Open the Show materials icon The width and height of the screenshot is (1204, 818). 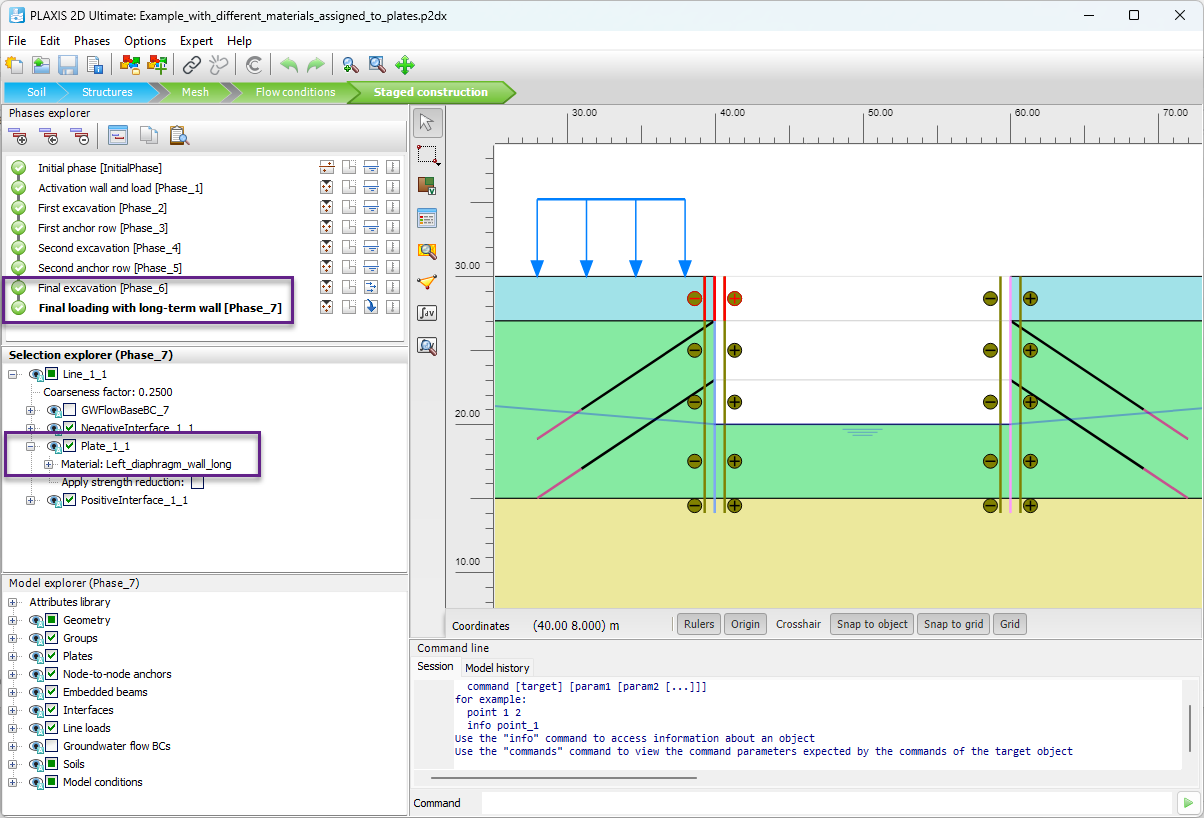(130, 65)
